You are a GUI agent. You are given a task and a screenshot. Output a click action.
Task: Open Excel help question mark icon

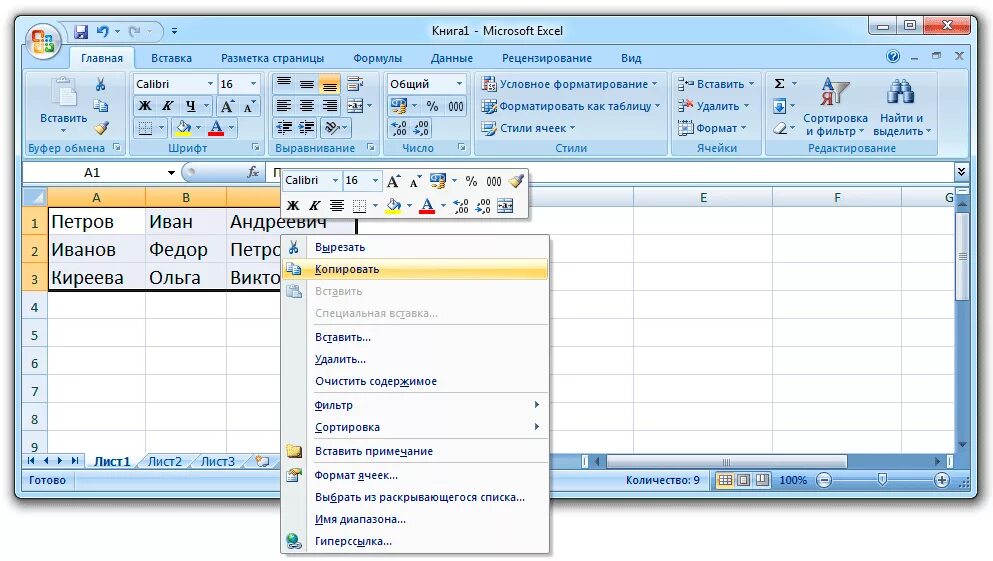pos(893,56)
